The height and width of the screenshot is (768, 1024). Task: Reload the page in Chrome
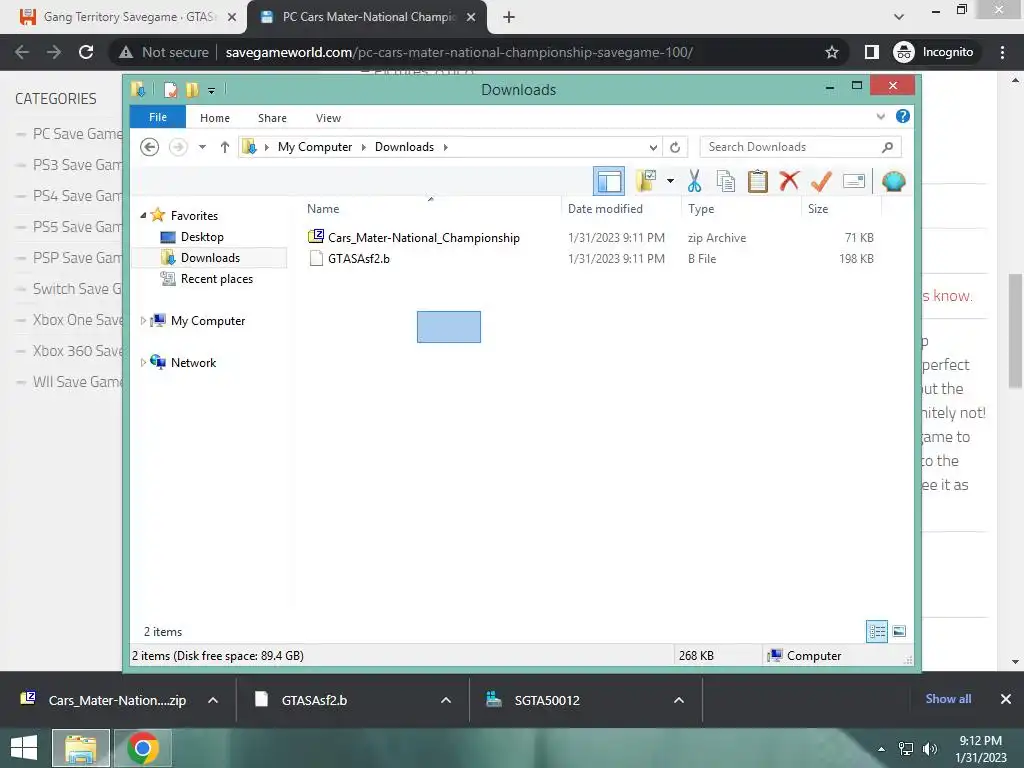click(86, 52)
